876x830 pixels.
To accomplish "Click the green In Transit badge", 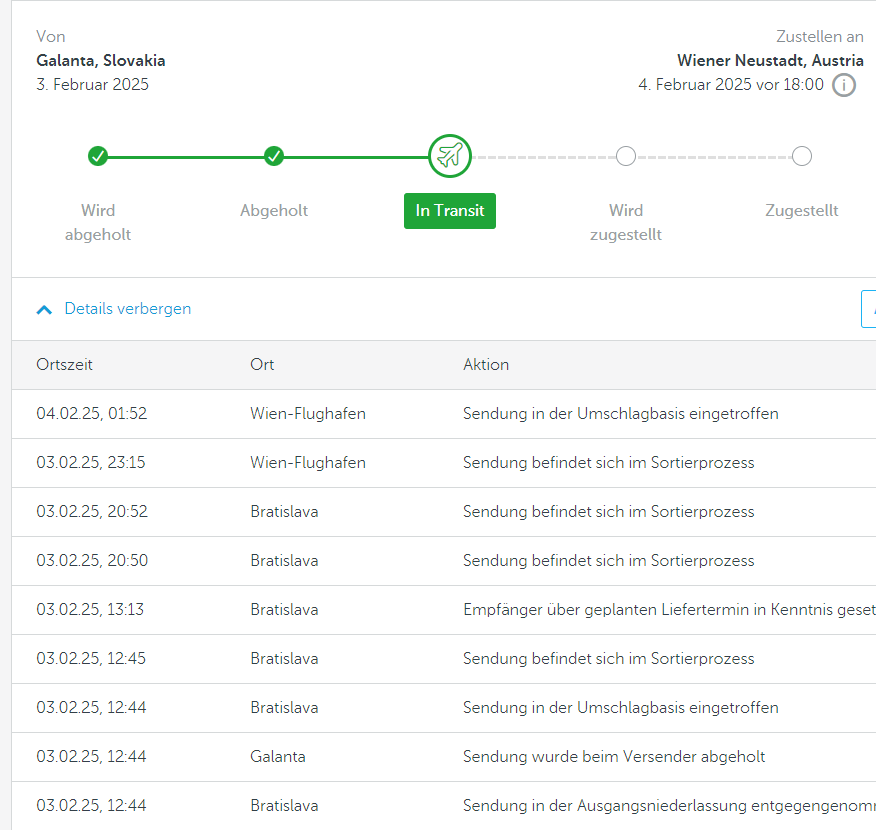I will pos(450,211).
